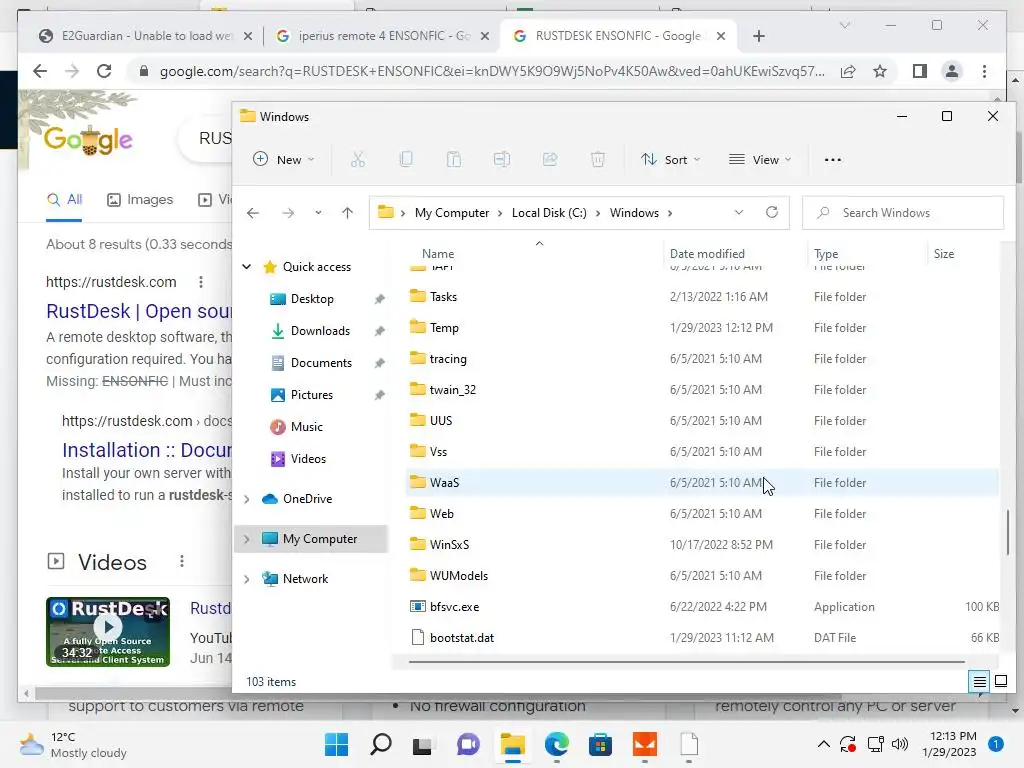The image size is (1024, 768).
Task: Select the All search filter
Action: [x=64, y=199]
